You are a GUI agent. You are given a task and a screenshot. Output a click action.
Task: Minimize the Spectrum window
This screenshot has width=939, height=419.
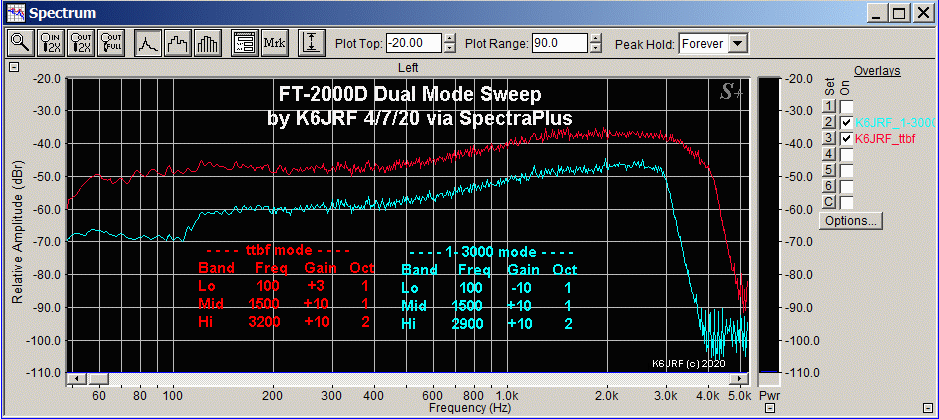pyautogui.click(x=879, y=13)
